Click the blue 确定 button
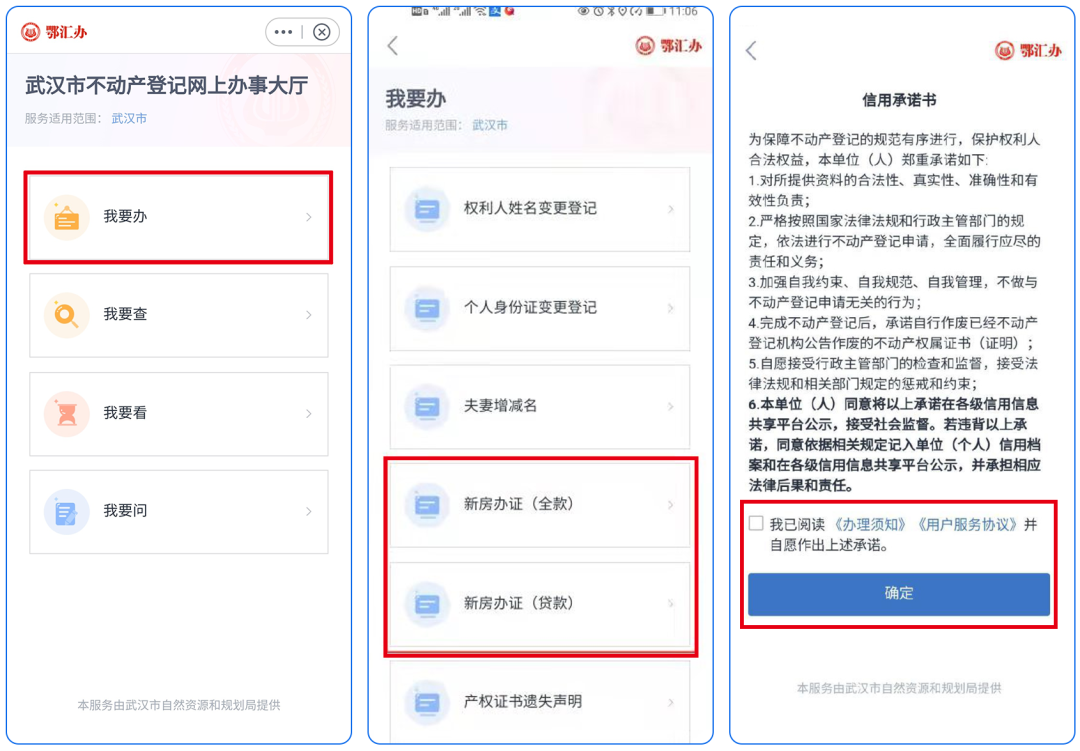Viewport: 1080px width, 751px height. (899, 594)
